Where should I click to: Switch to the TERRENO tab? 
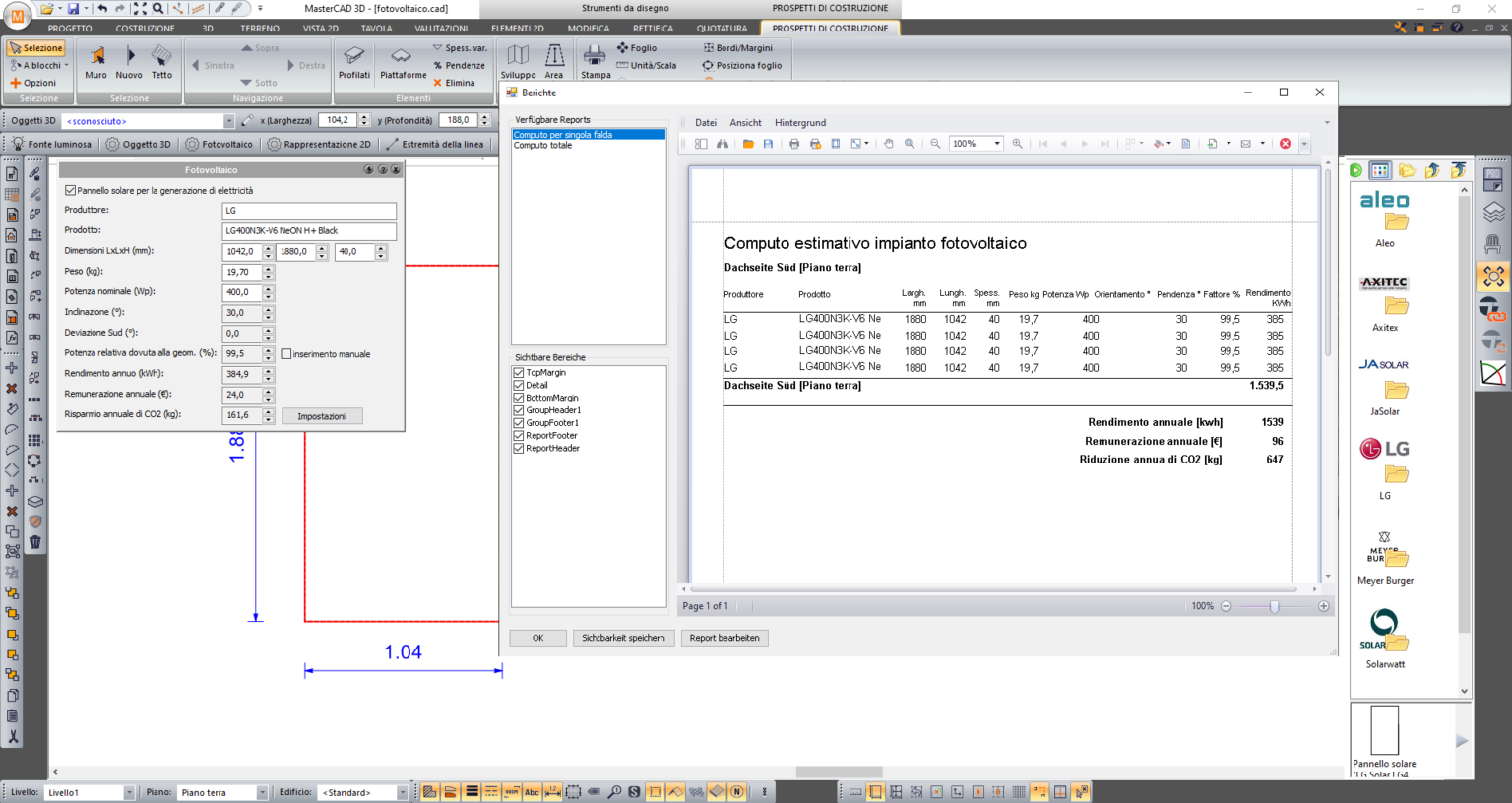pyautogui.click(x=260, y=29)
